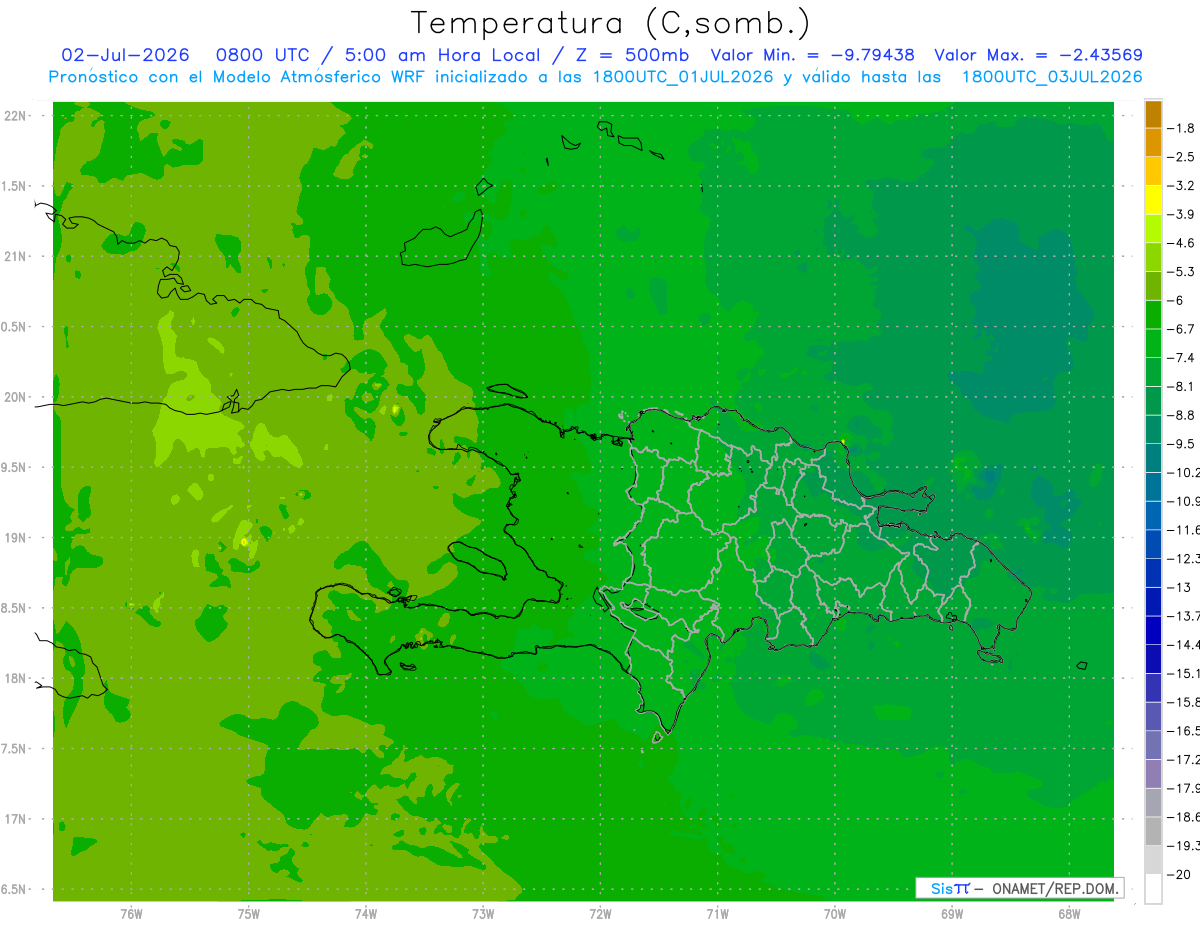Image resolution: width=1200 pixels, height=927 pixels.
Task: Click the '21N' latitude label
Action: pos(16,256)
